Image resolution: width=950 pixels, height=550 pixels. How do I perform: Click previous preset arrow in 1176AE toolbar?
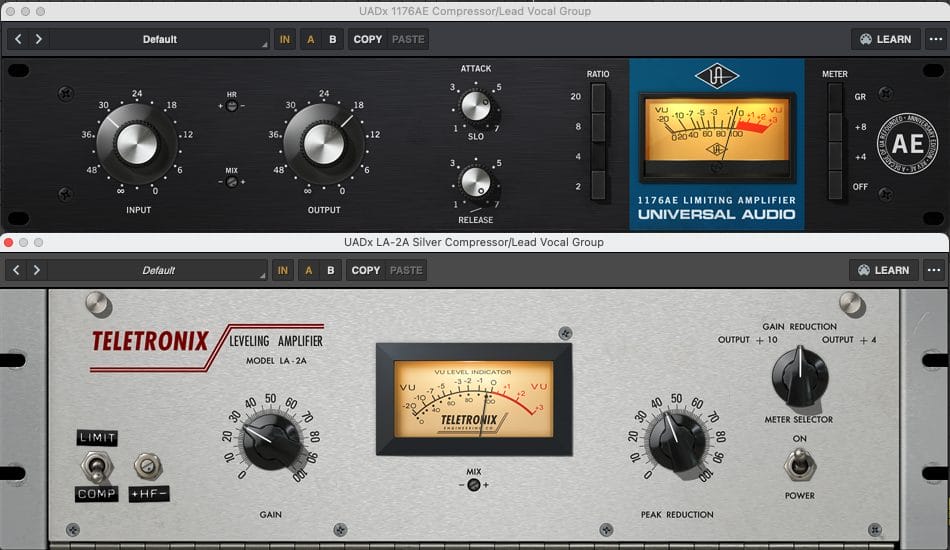coord(18,39)
